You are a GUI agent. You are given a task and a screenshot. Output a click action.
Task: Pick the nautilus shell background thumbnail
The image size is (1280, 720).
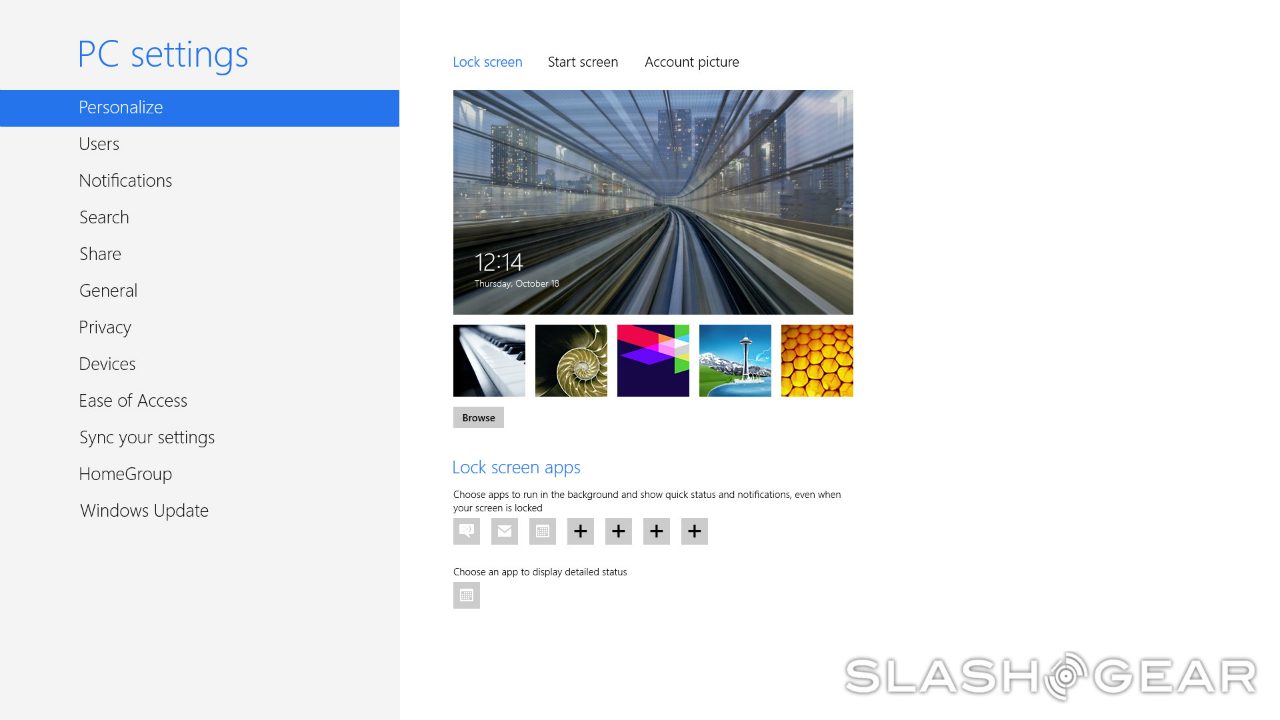pos(571,361)
